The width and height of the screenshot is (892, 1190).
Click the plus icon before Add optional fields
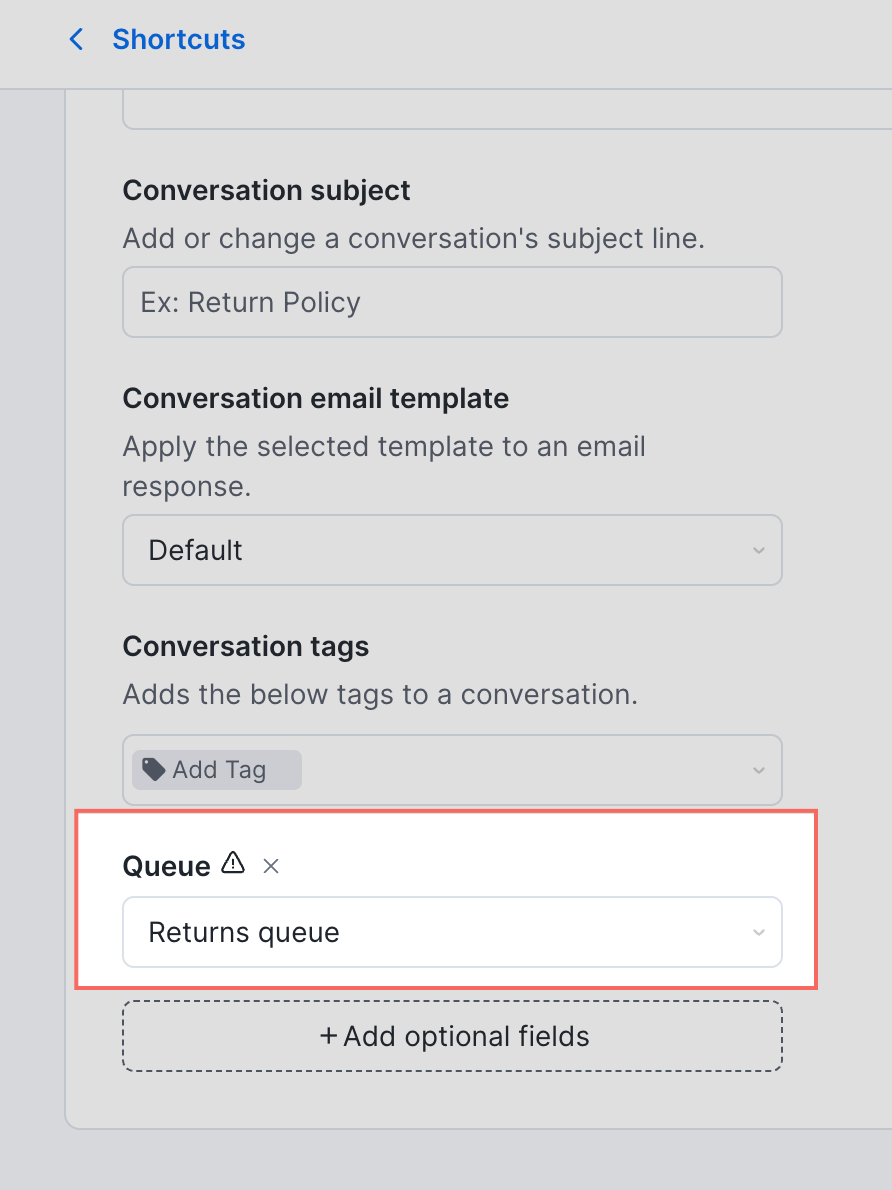tap(328, 1036)
